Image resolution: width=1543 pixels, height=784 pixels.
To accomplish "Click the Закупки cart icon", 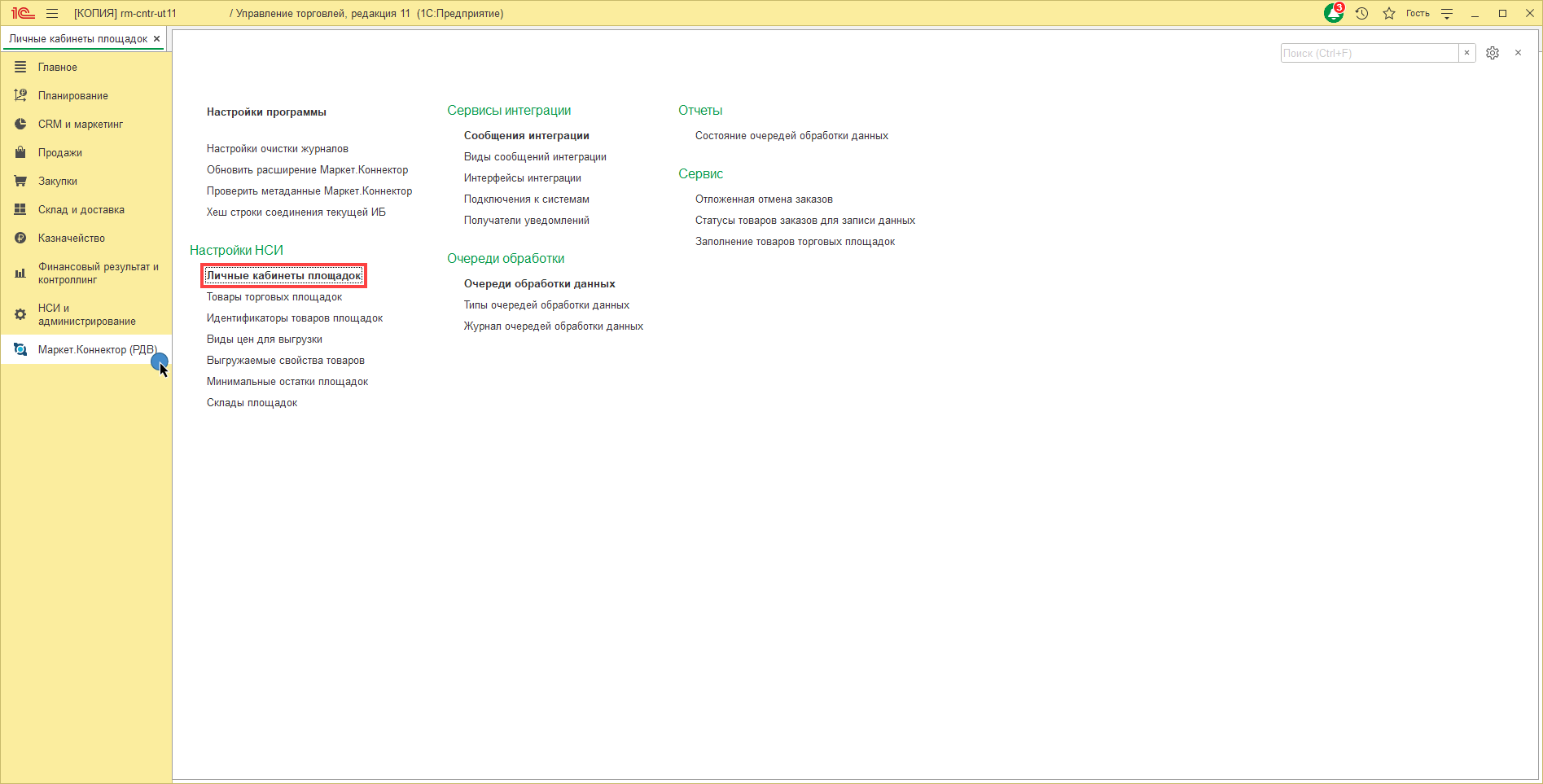I will click(20, 181).
